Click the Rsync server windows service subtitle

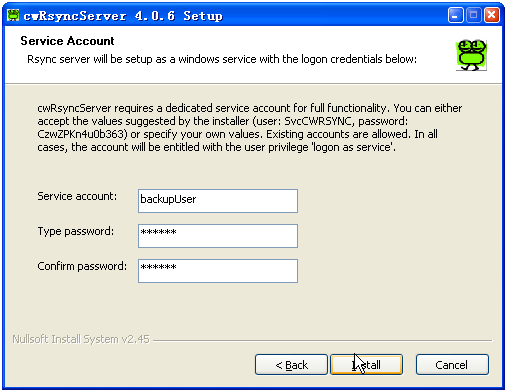(x=222, y=59)
